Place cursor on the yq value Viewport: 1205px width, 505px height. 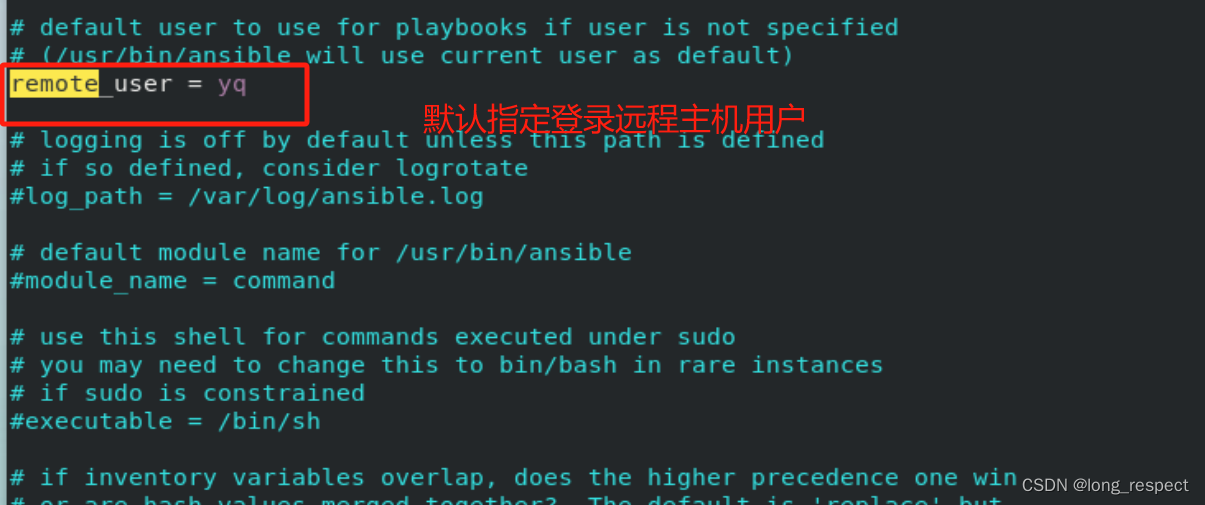[232, 85]
